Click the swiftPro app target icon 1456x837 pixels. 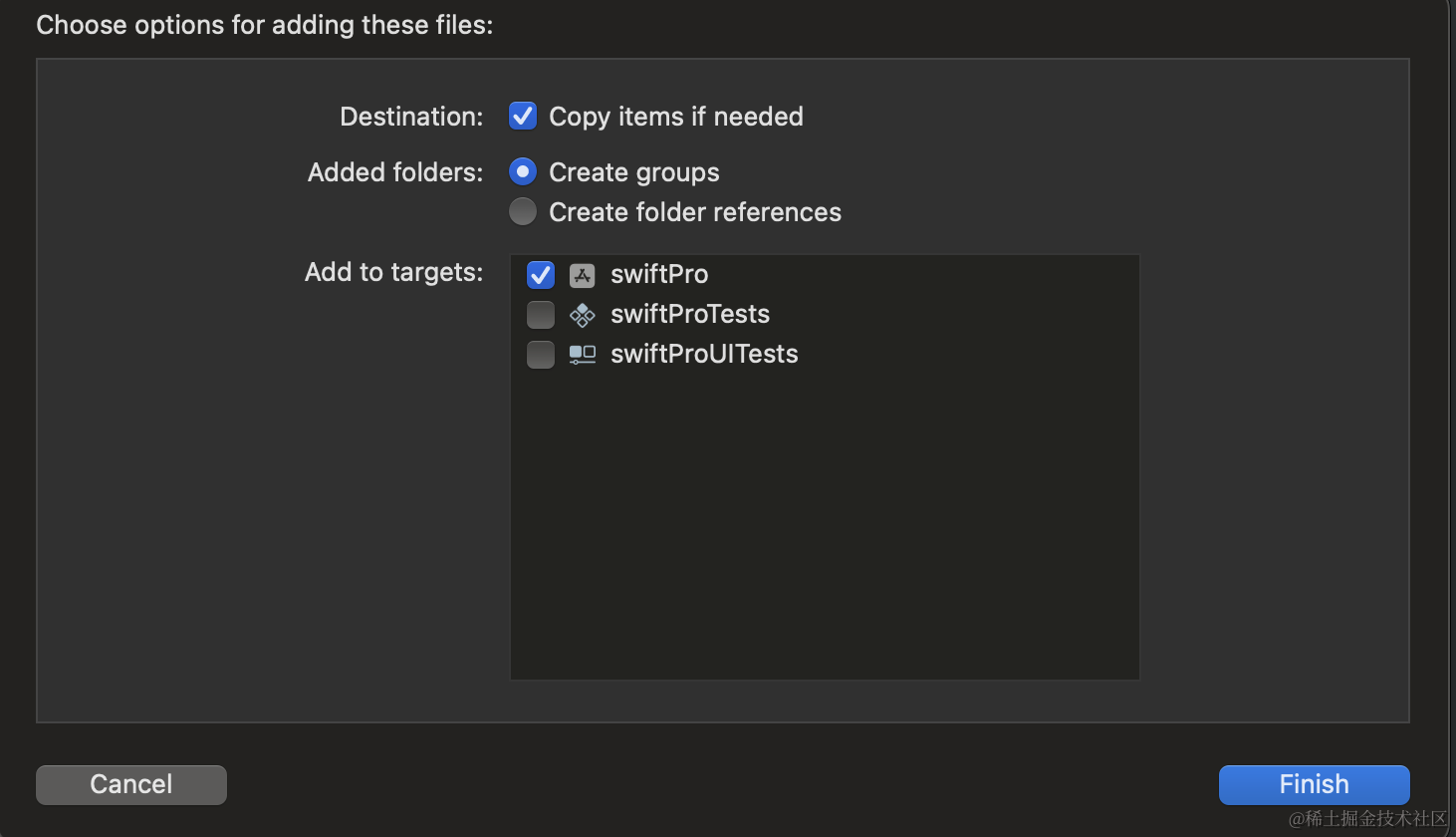coord(583,275)
